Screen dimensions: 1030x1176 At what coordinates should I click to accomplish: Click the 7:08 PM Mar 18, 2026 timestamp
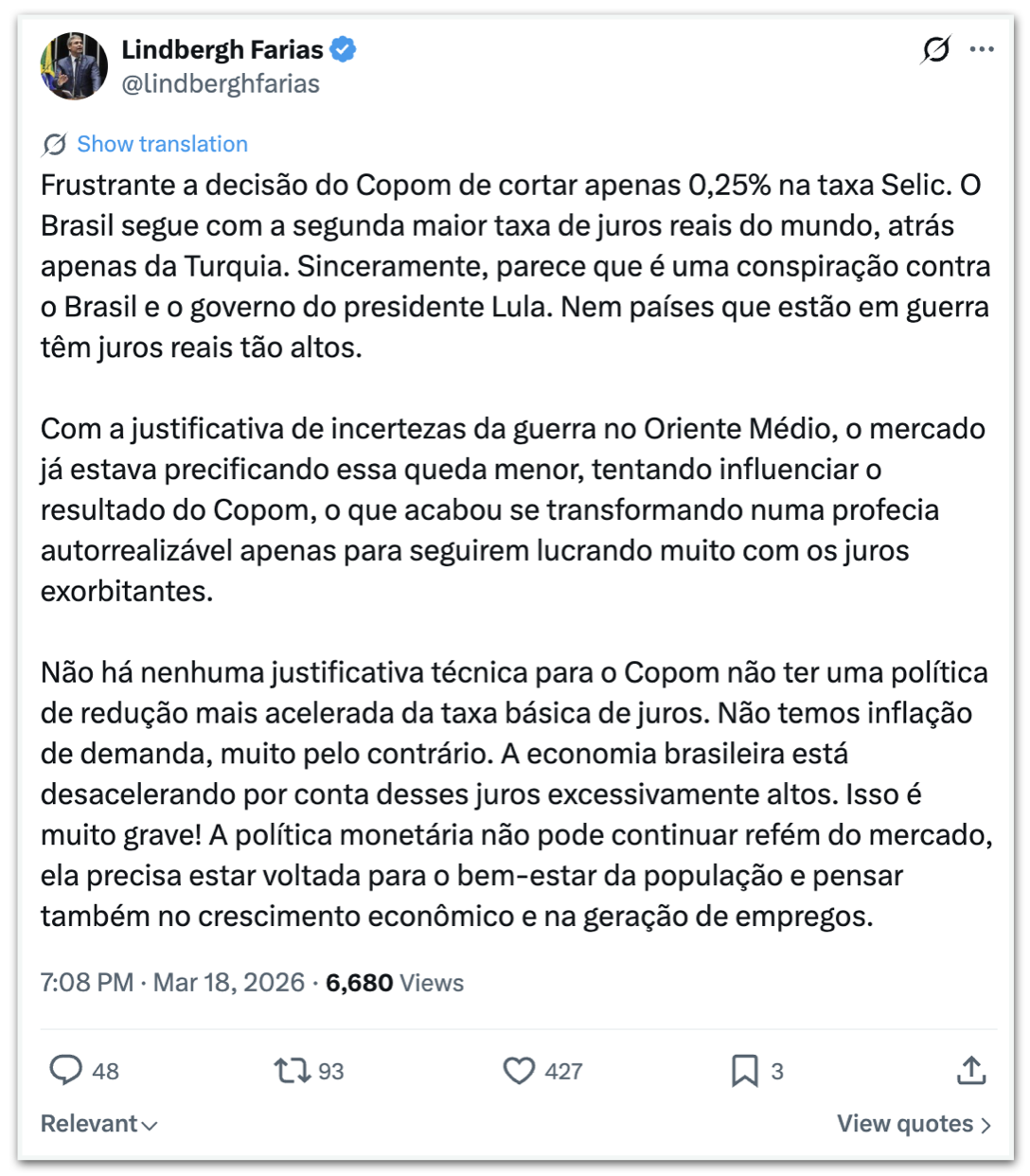[x=172, y=983]
